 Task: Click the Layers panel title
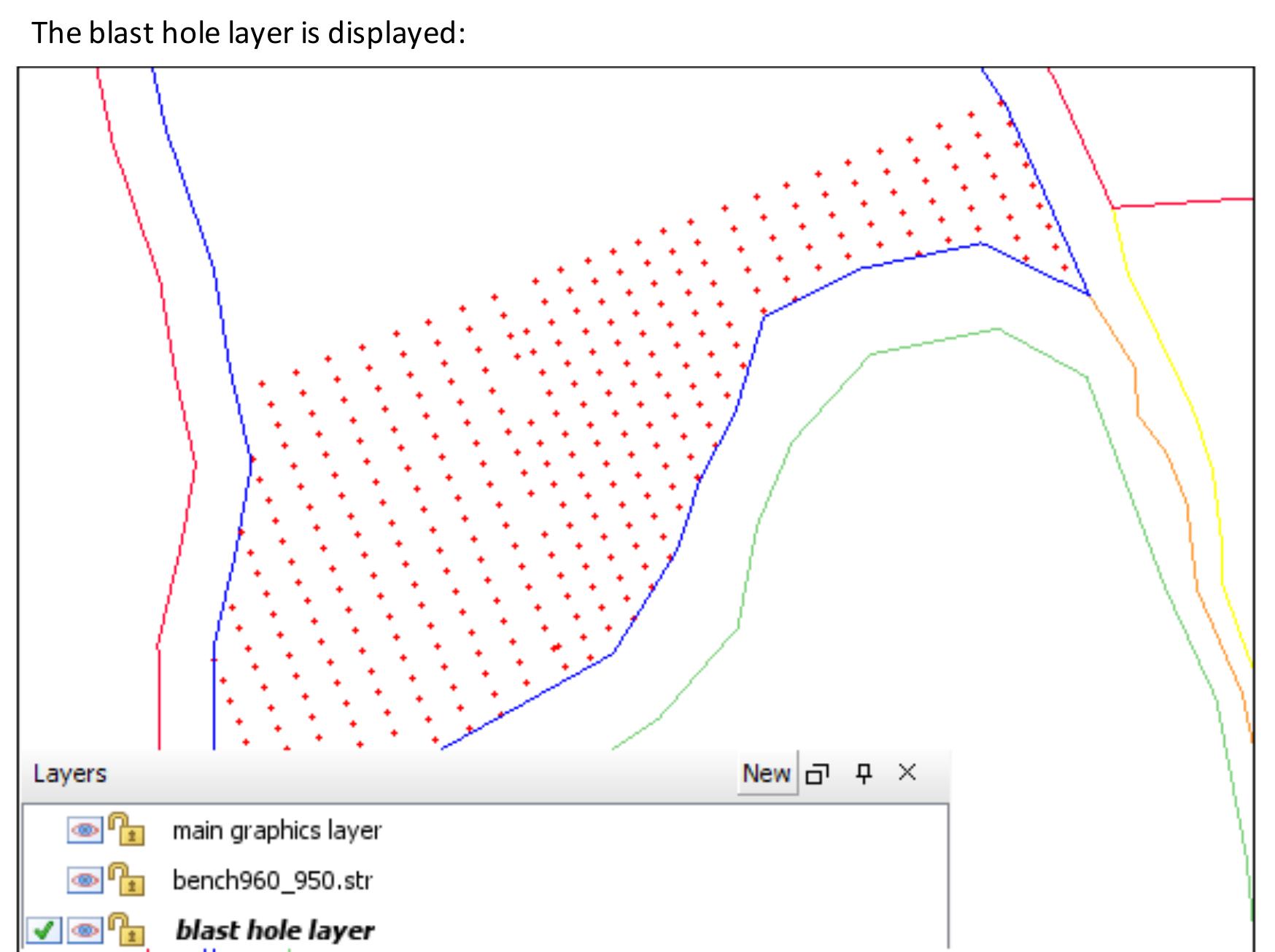pyautogui.click(x=70, y=773)
